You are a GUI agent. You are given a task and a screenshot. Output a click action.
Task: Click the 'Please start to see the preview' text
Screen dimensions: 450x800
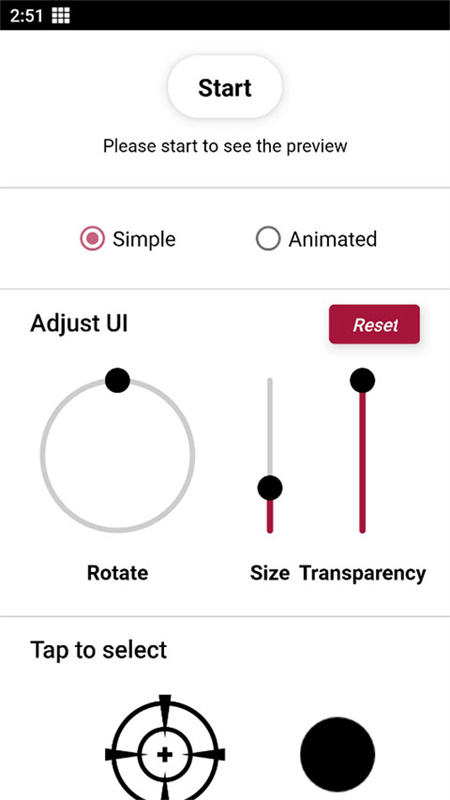(x=225, y=146)
